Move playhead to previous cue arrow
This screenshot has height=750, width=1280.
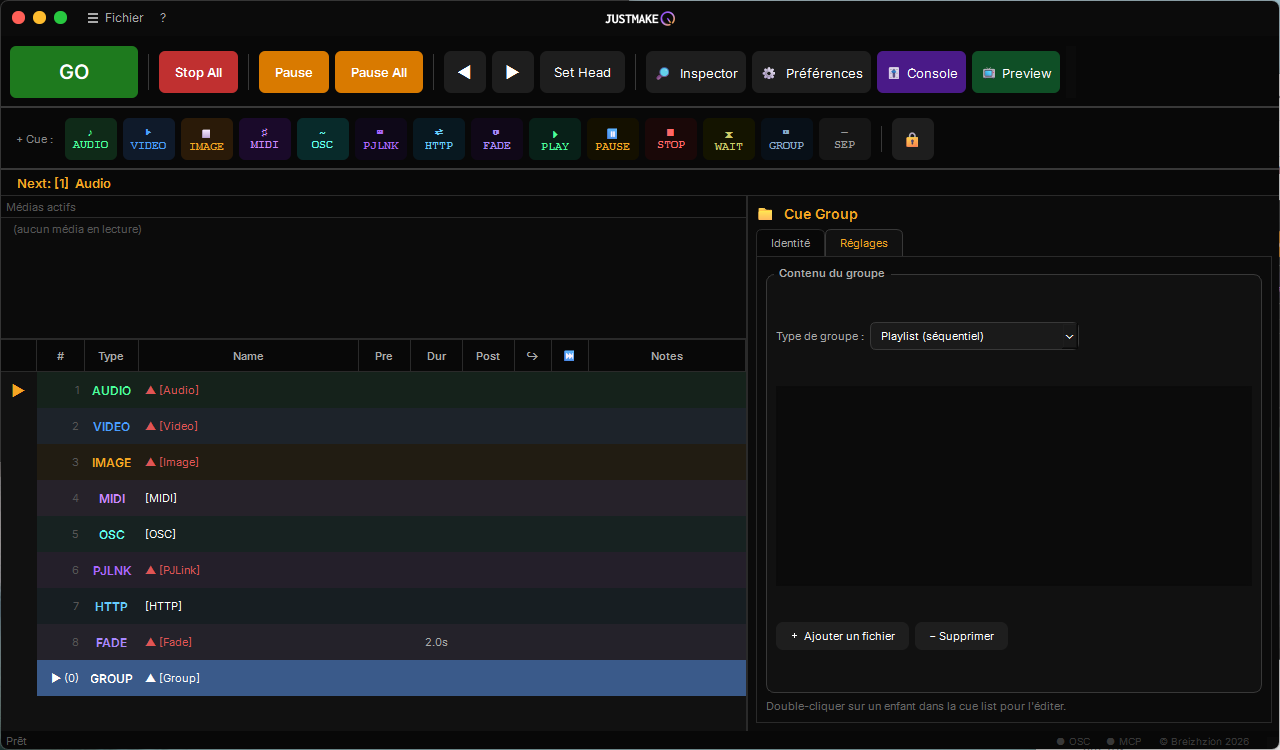(465, 72)
